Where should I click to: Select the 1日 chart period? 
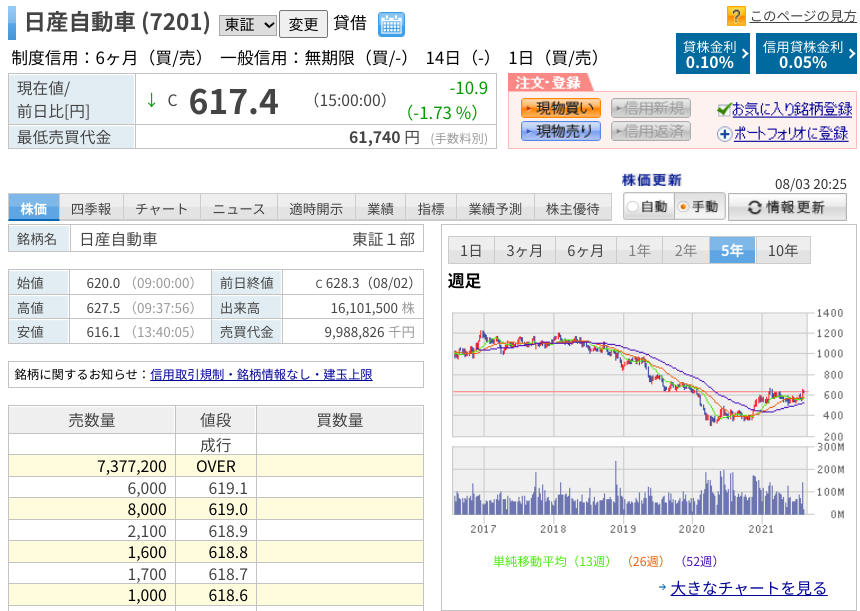click(471, 251)
